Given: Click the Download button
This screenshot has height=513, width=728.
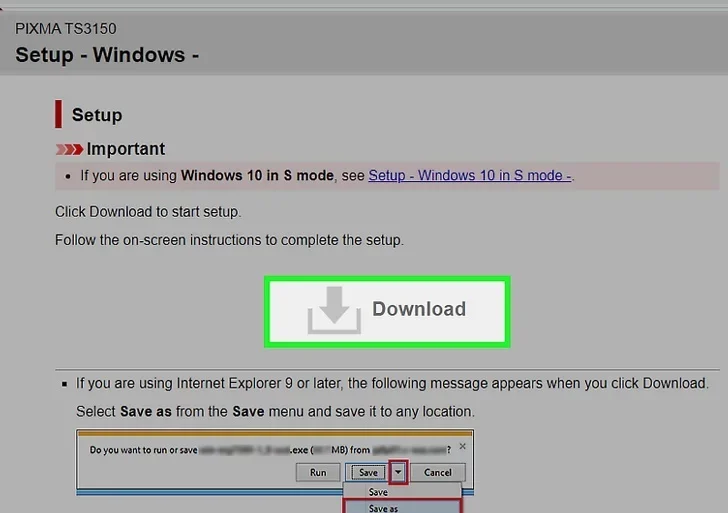Looking at the screenshot, I should pyautogui.click(x=387, y=312).
